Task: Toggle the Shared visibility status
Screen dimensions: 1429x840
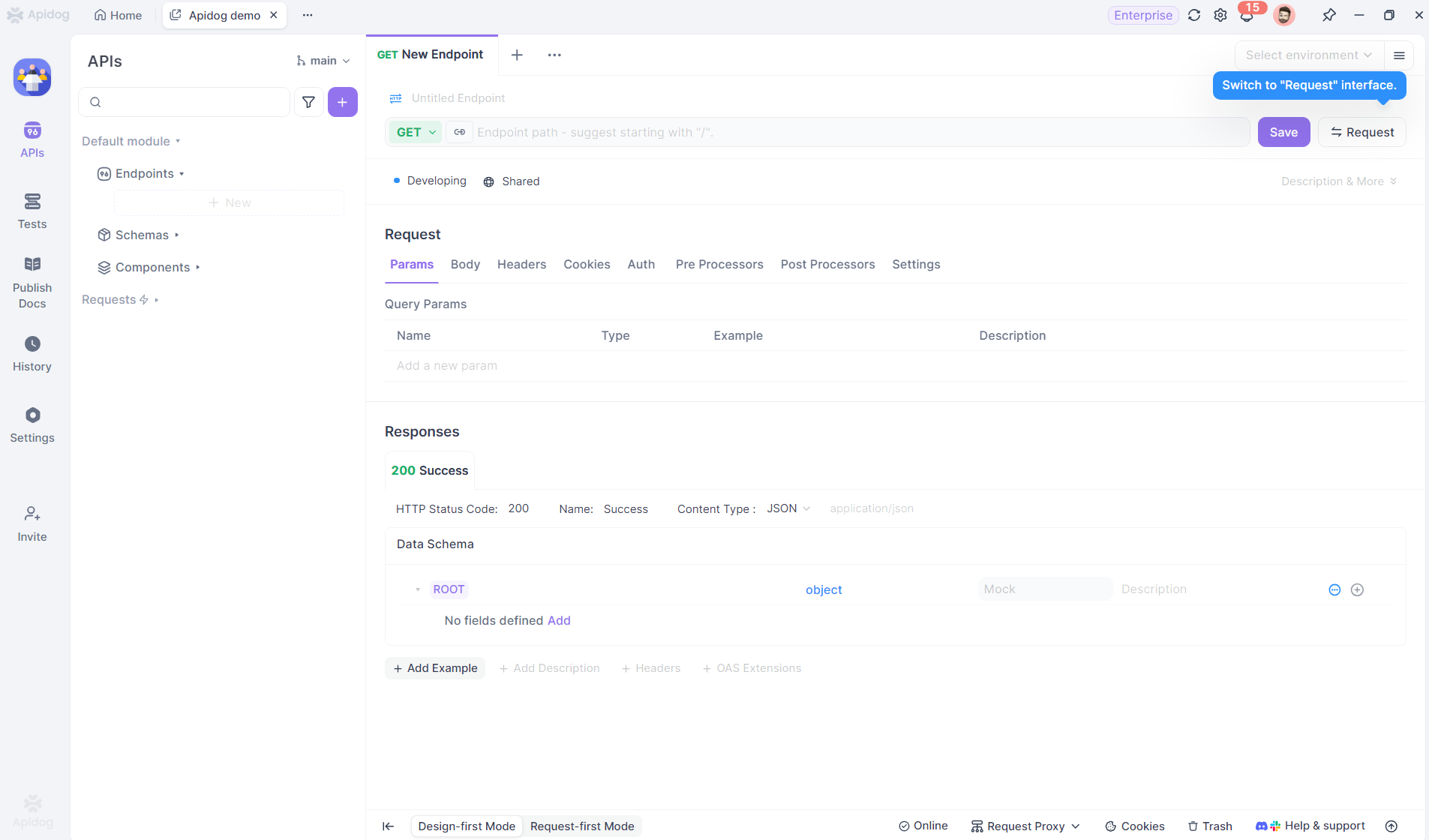Action: tap(512, 181)
